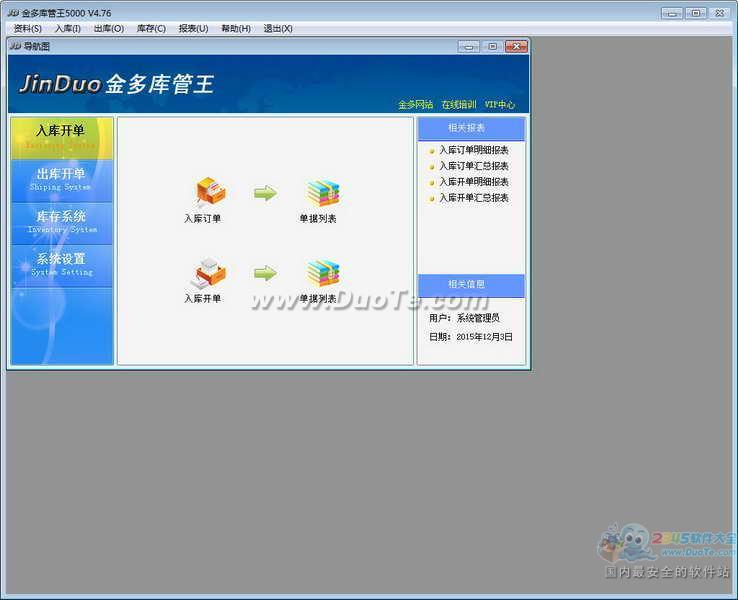Minimize the 金多库管王5000 main window

(x=672, y=13)
